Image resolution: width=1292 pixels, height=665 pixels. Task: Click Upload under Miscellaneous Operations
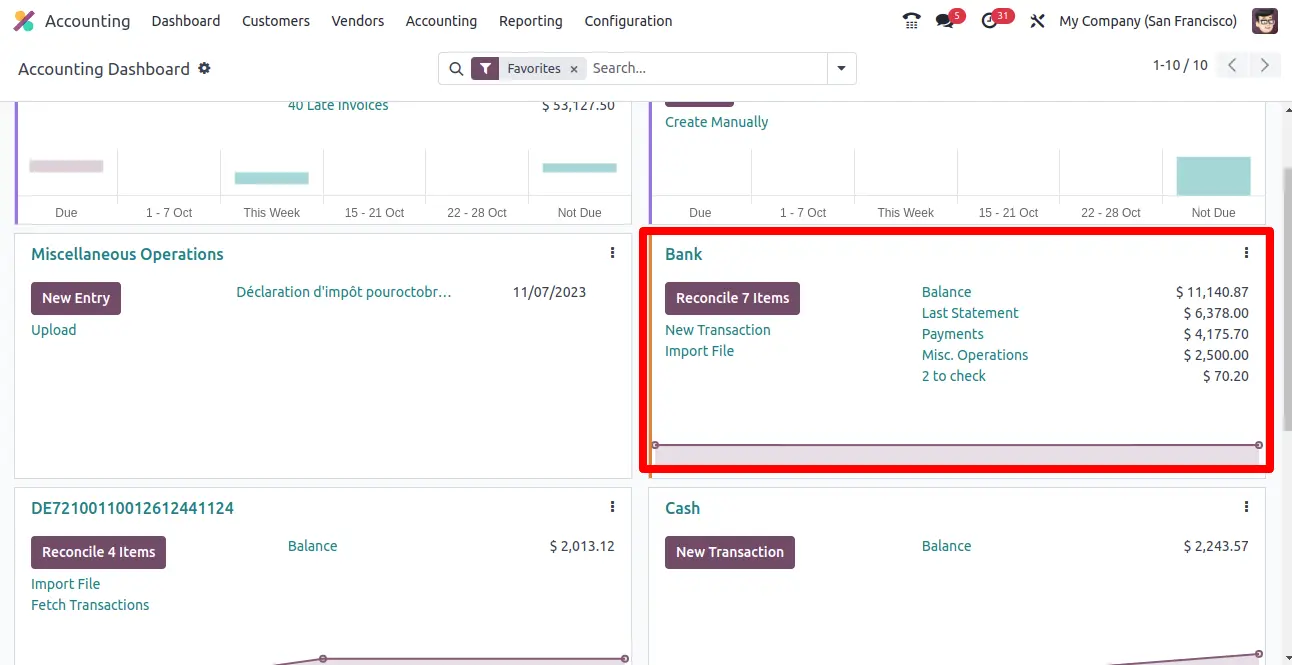54,330
